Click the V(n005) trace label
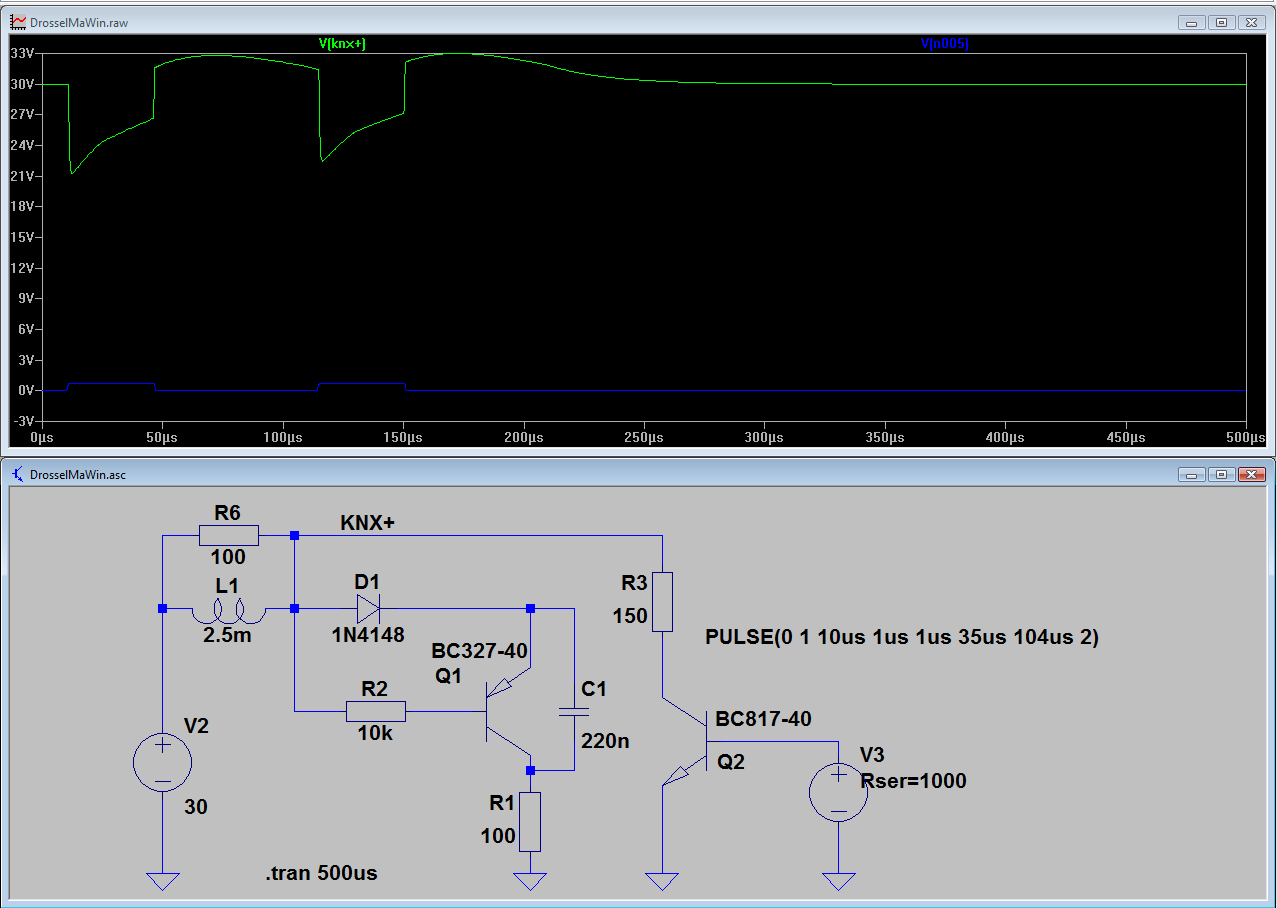This screenshot has width=1277, height=908. 944,43
